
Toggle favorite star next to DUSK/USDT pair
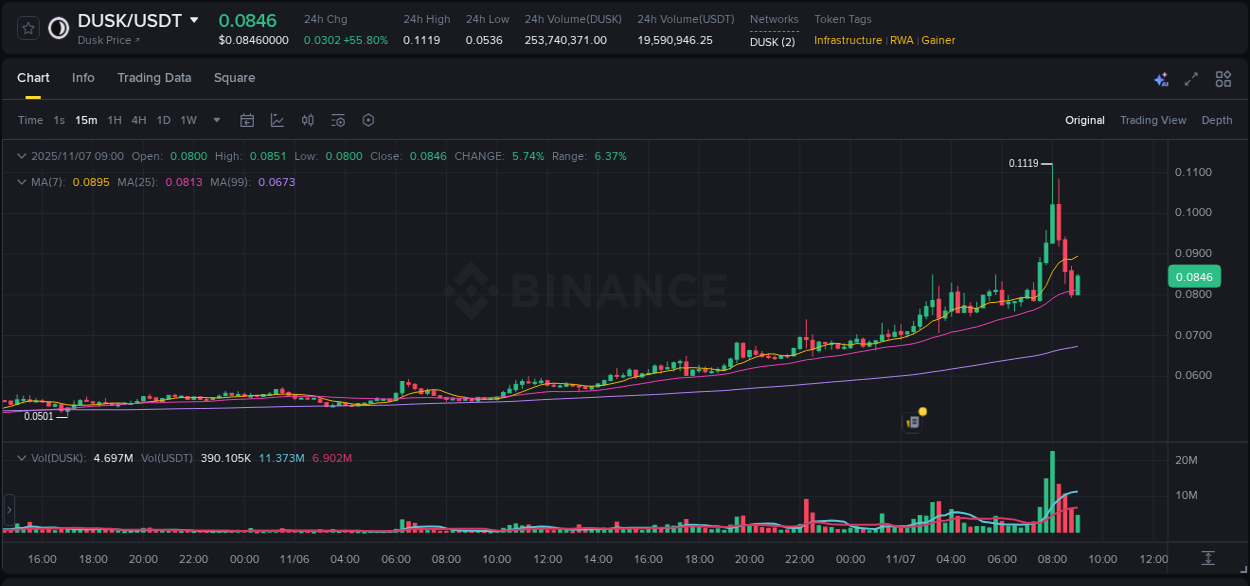coord(27,27)
